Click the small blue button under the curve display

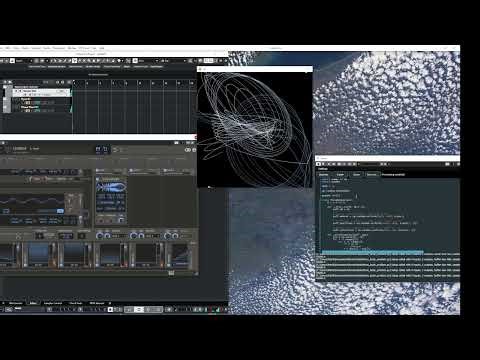(60, 211)
